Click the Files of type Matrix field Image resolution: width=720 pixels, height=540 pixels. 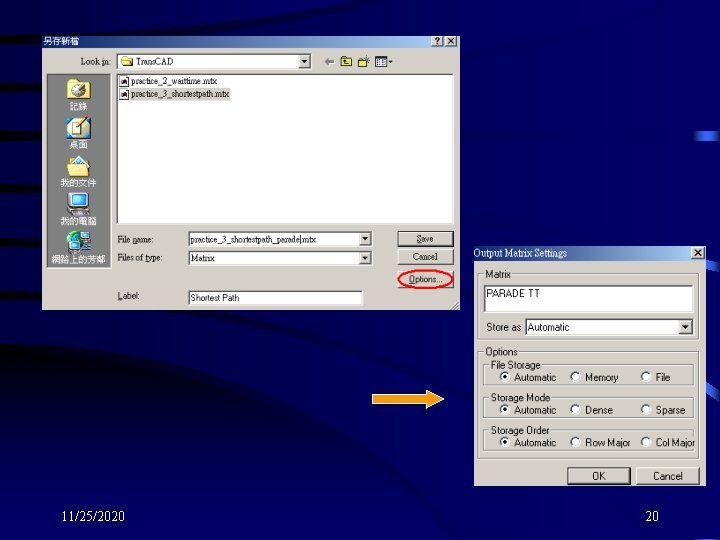pyautogui.click(x=274, y=258)
